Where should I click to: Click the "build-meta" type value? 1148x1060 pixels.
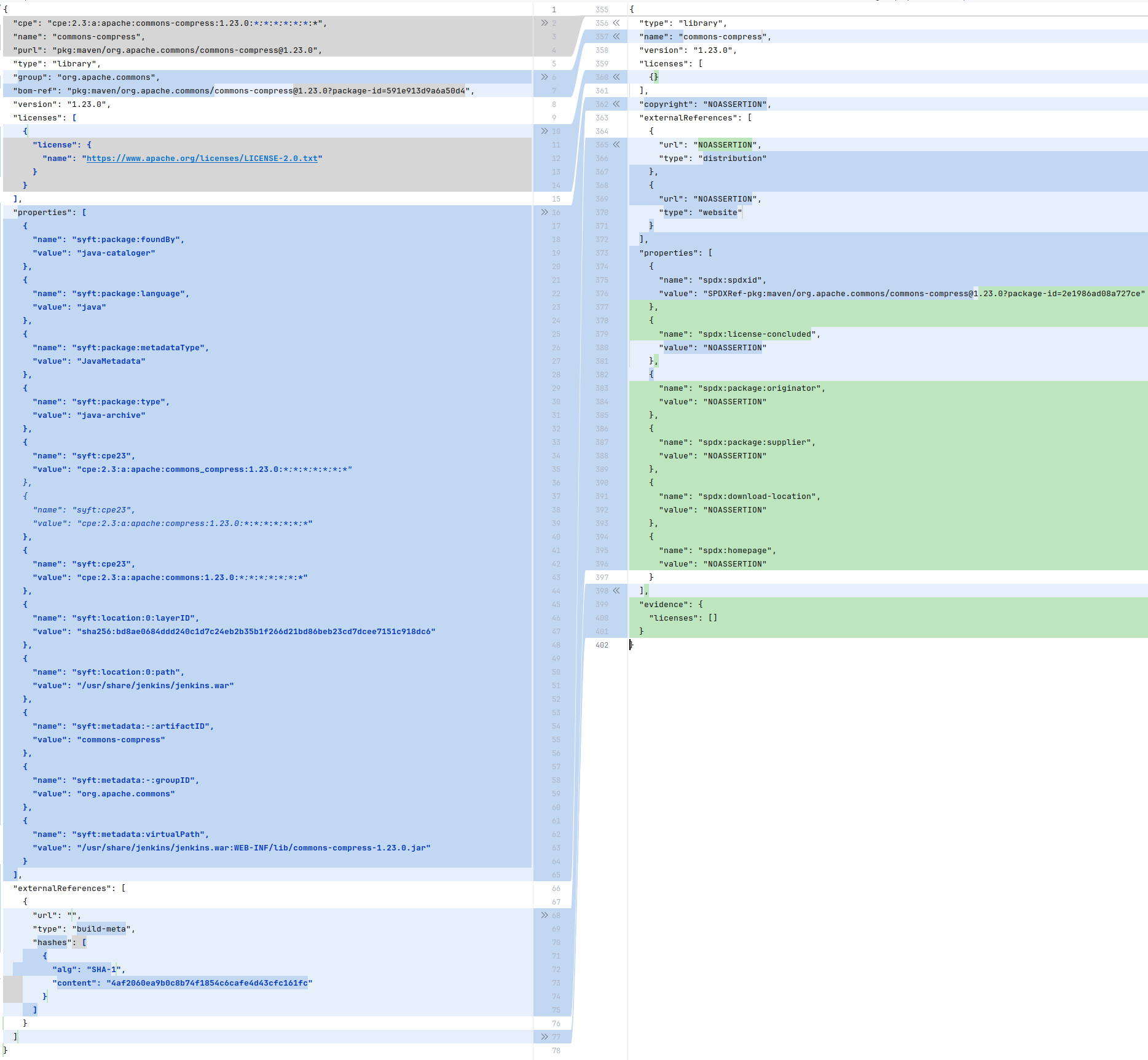coord(101,929)
